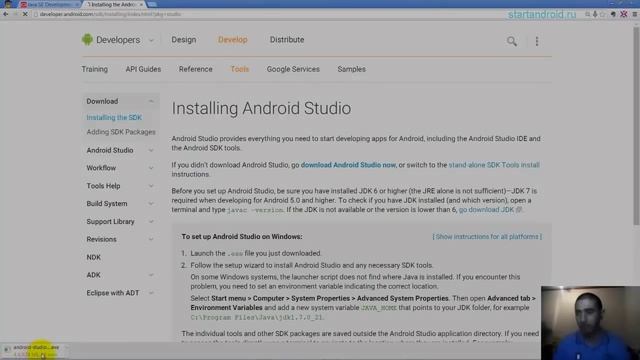Go to the Samples tab

(x=351, y=69)
